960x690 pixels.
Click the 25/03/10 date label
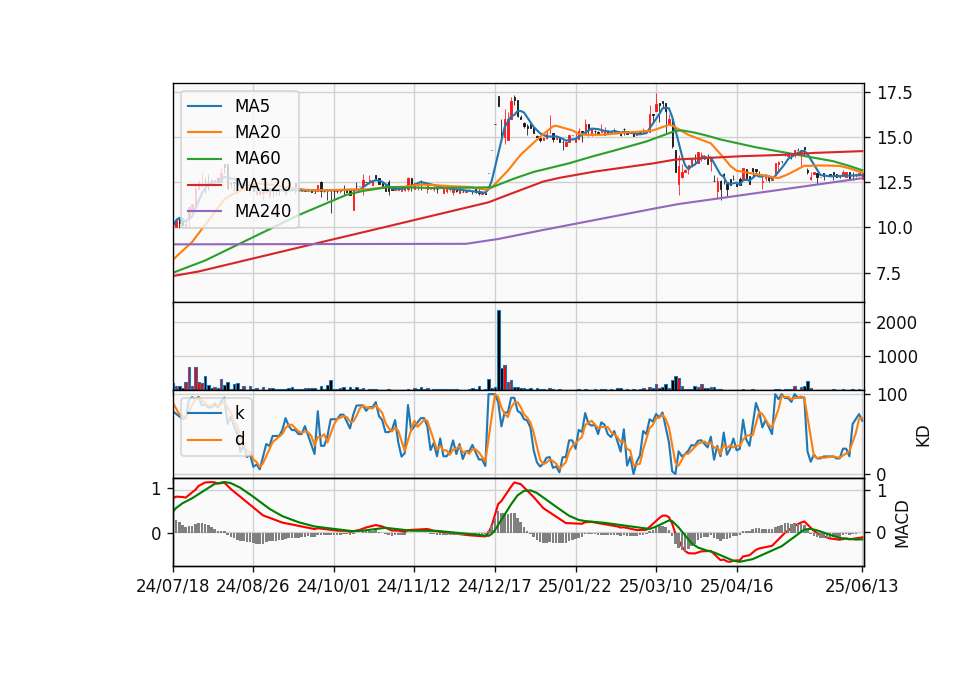pos(656,586)
